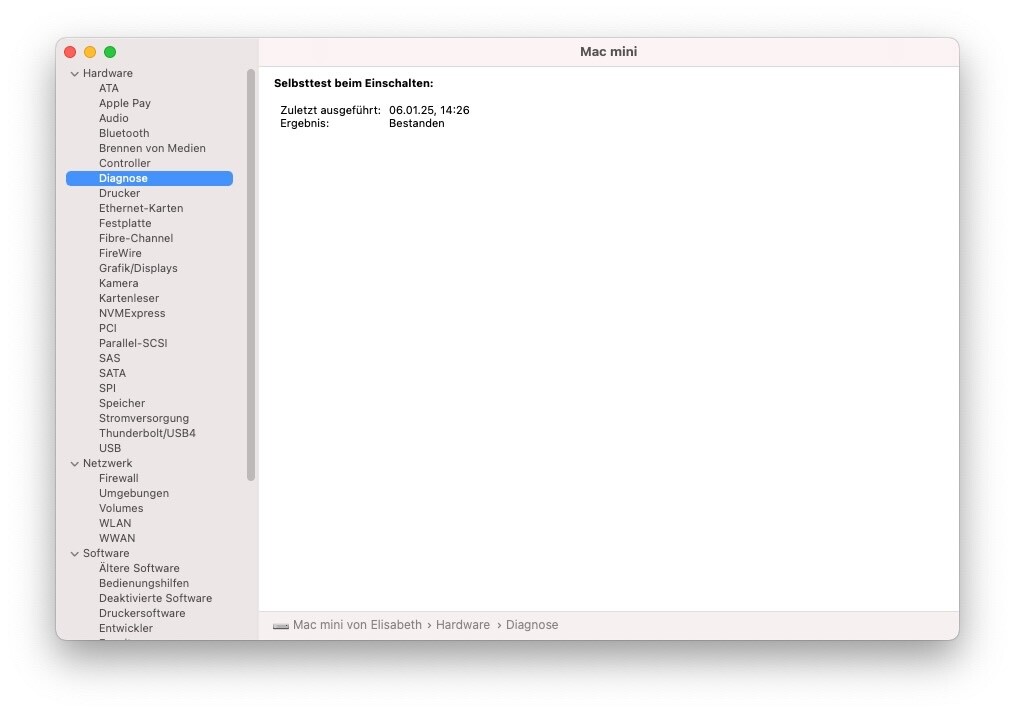Viewport: 1015px width, 714px height.
Task: Select Umgebungen entry
Action: pos(134,493)
